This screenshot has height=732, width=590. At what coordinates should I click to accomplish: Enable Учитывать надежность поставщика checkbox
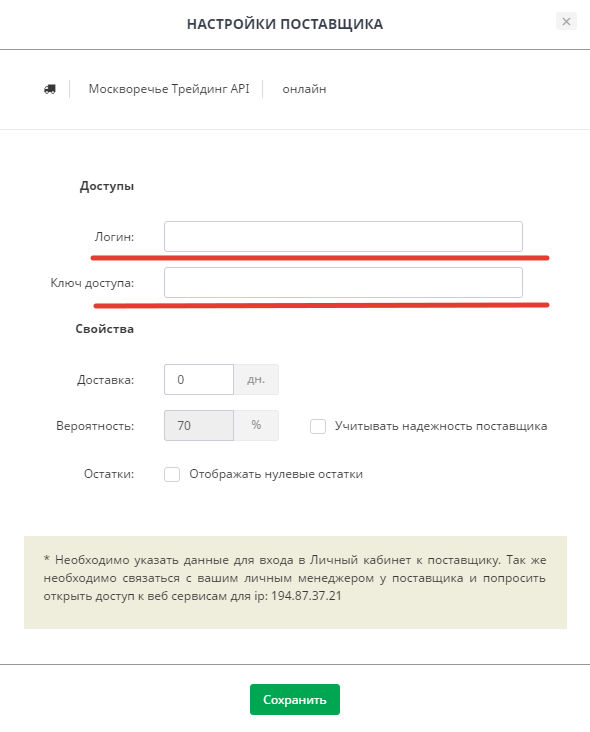(x=318, y=426)
